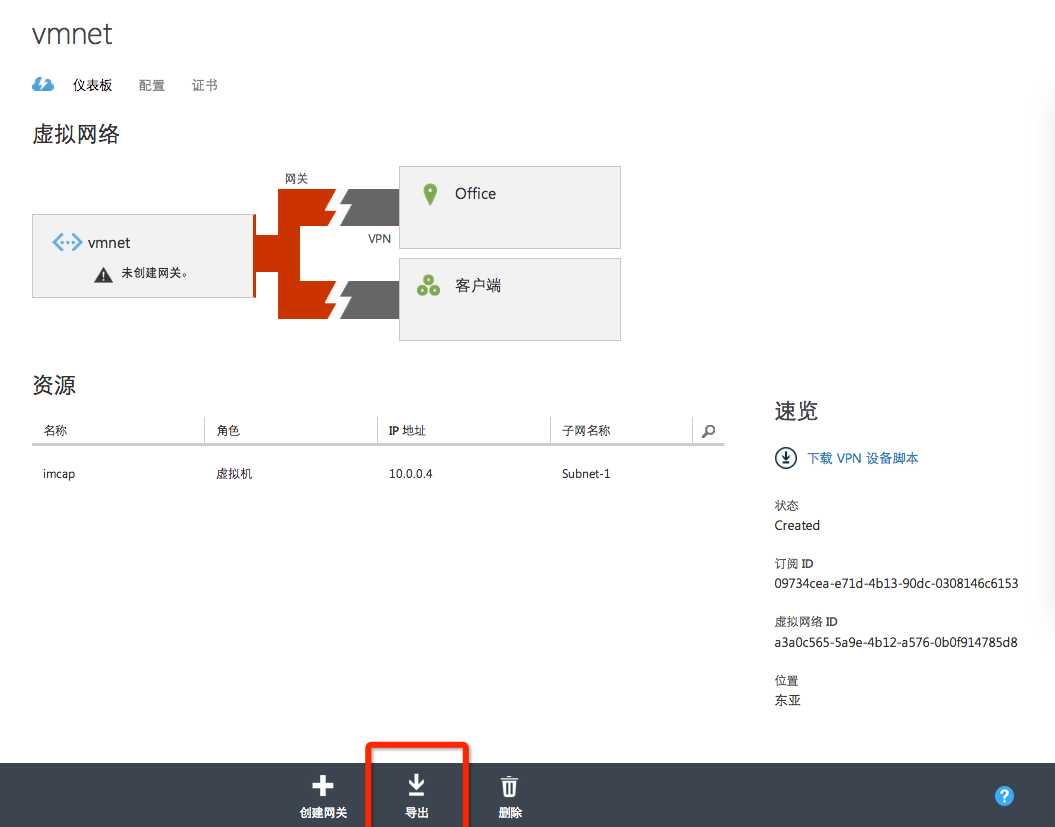
Task: Click the vmnet page title
Action: coord(72,34)
